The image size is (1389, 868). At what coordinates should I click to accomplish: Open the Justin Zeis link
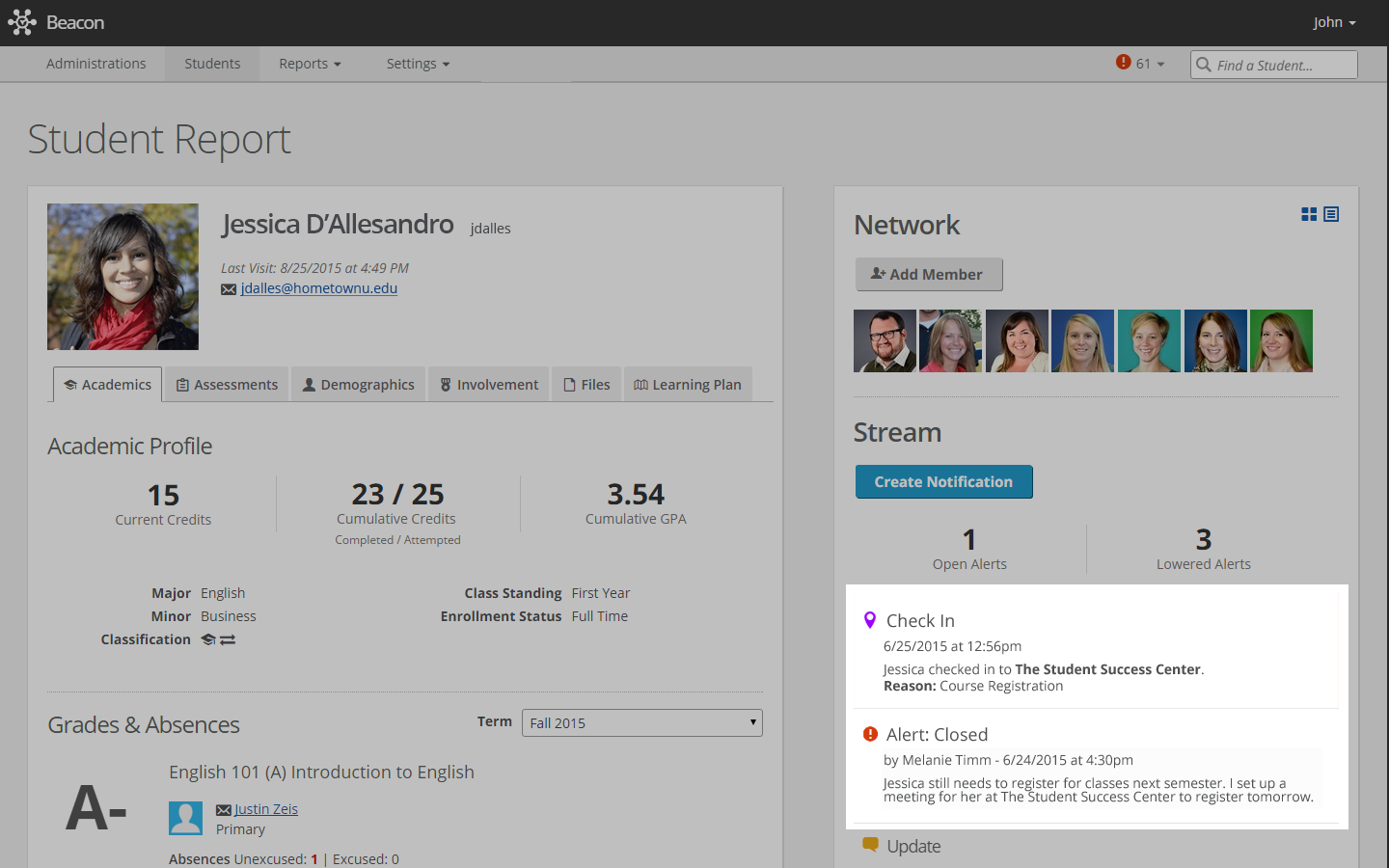click(x=267, y=808)
